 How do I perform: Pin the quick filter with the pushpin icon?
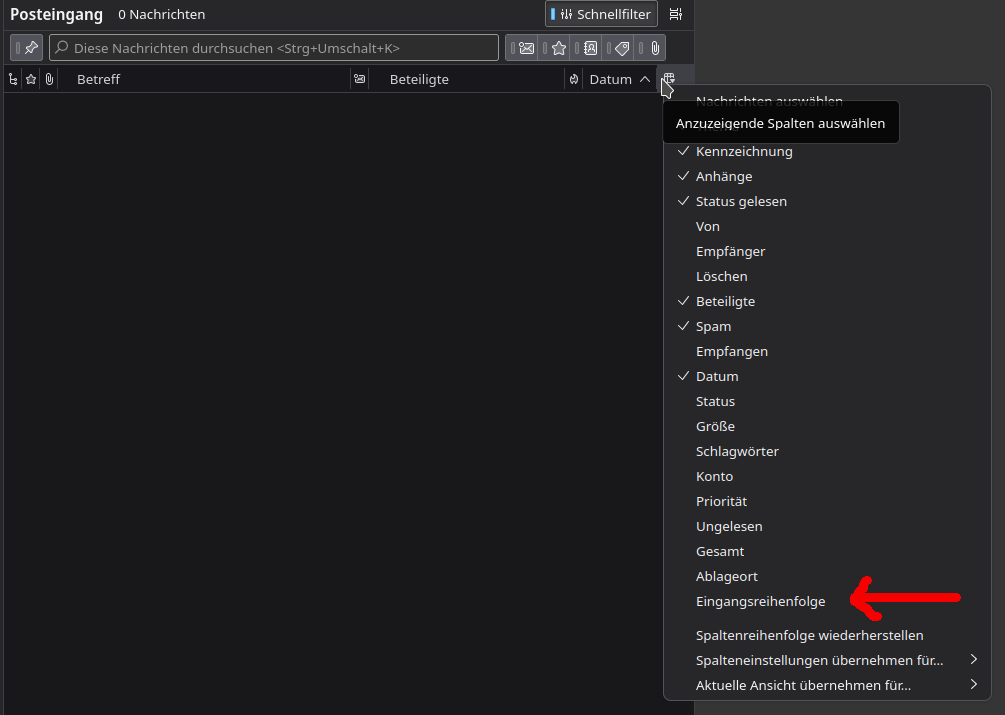click(x=27, y=47)
